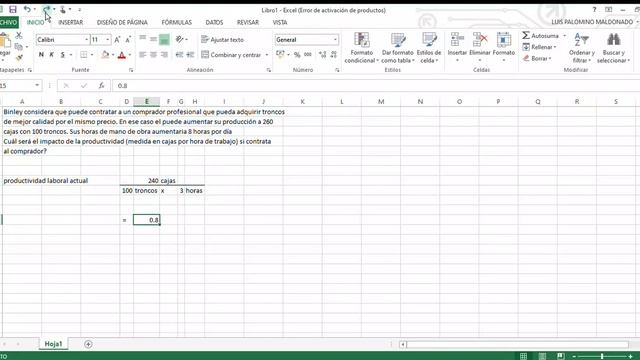Click Autosuma button
Screen dimensions: 640x360
point(540,36)
